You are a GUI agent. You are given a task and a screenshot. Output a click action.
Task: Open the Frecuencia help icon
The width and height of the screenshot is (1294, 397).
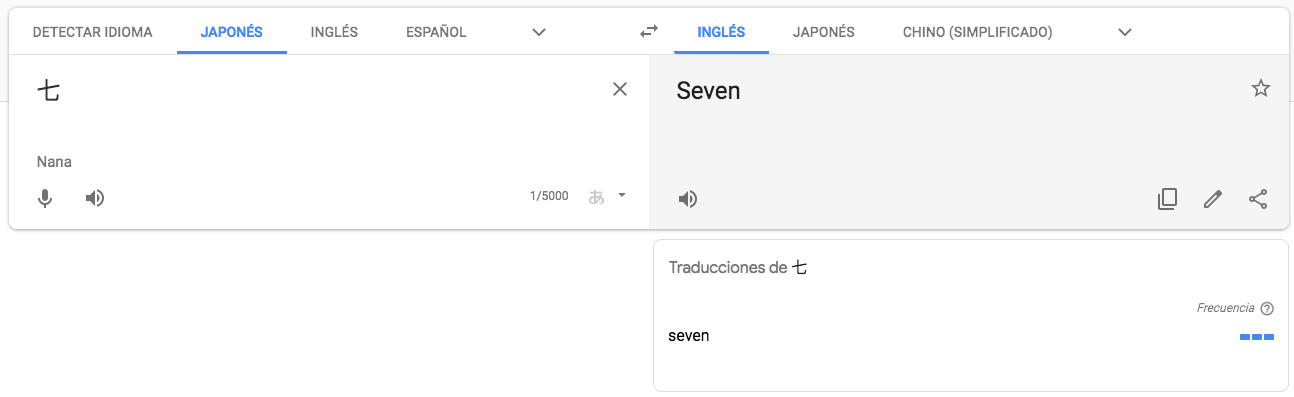click(x=1267, y=308)
